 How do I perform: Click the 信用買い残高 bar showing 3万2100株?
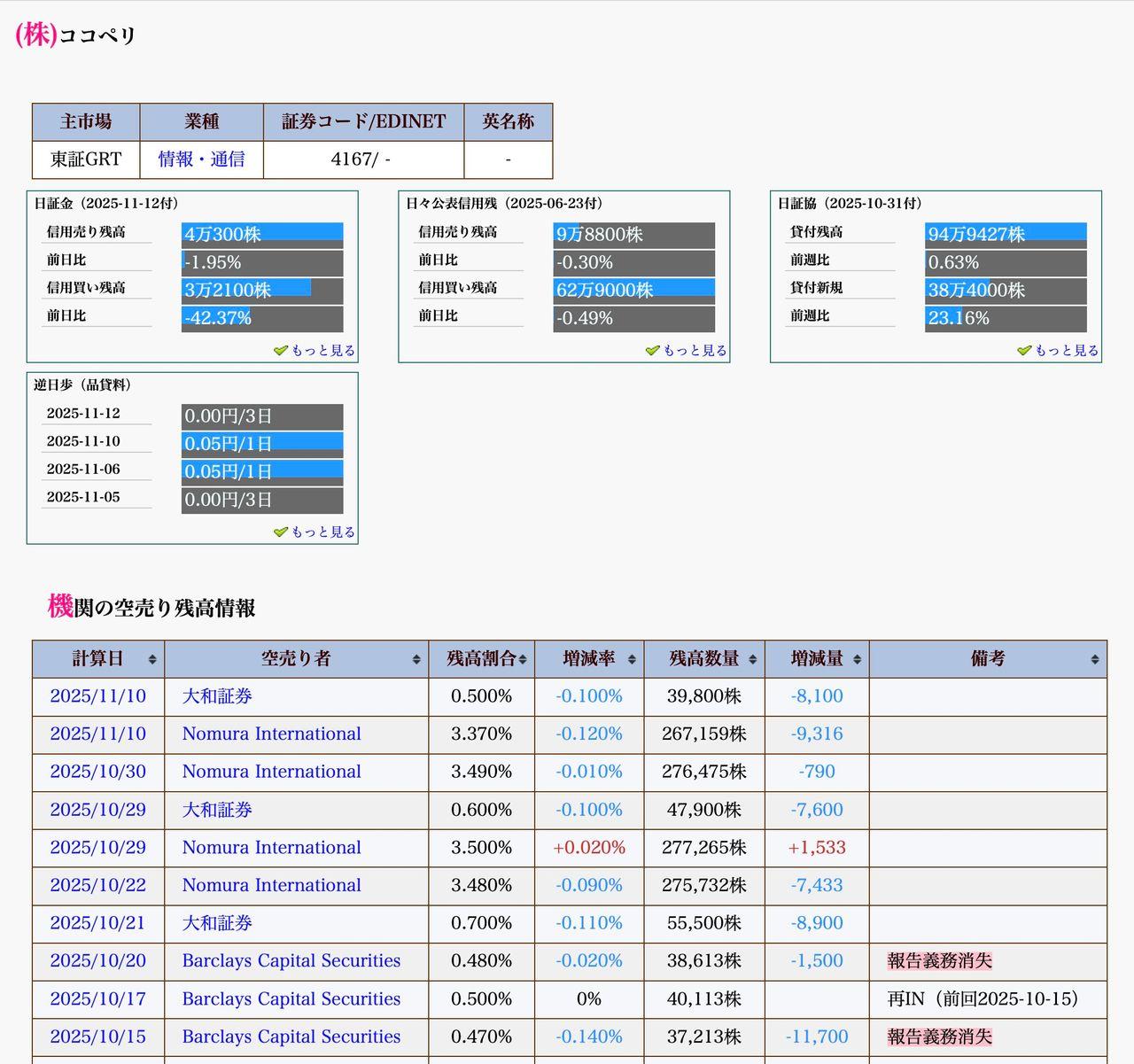262,290
